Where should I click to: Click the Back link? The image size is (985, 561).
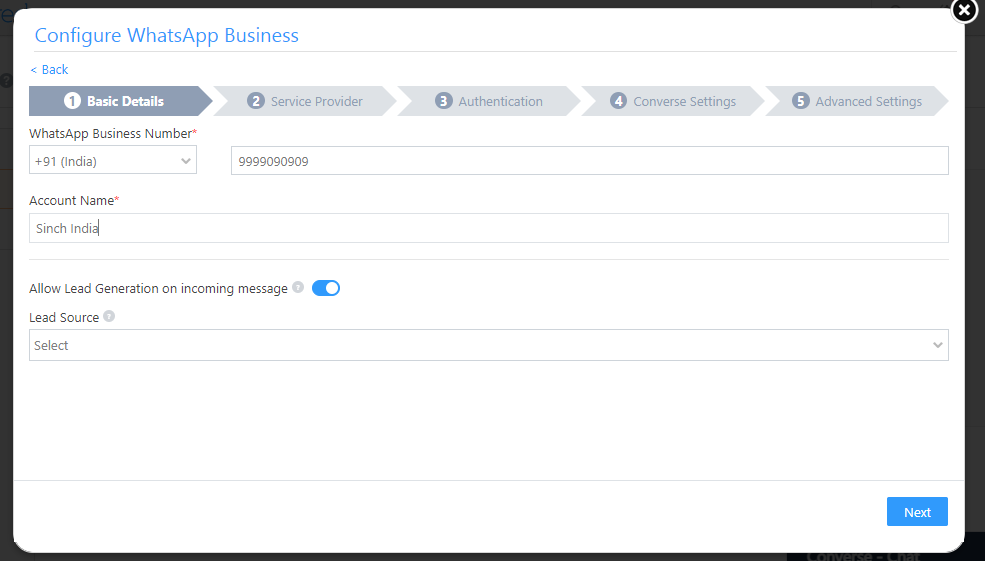49,69
